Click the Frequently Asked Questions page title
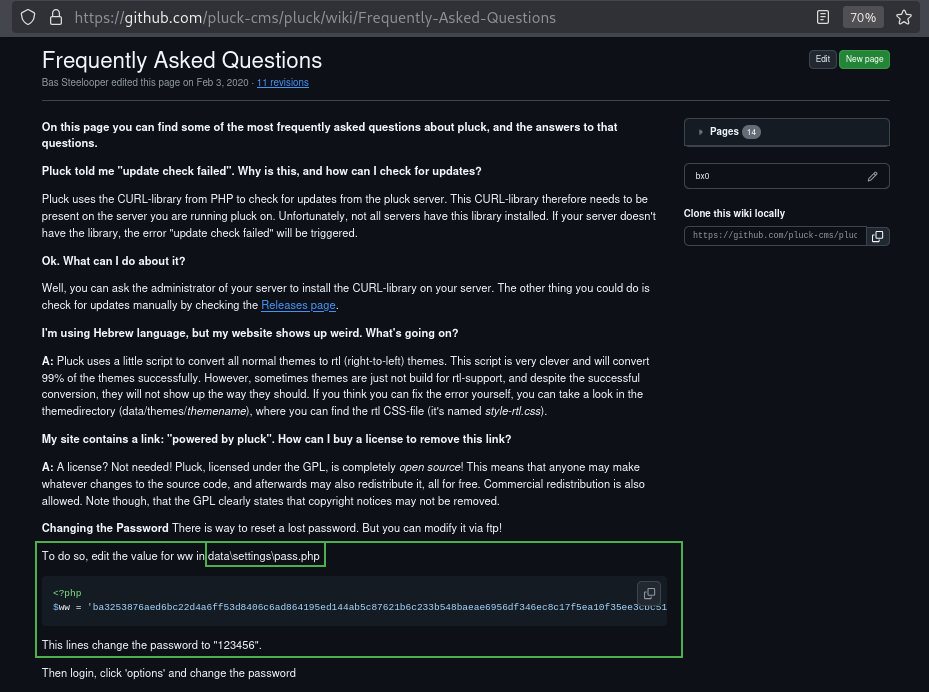Image resolution: width=929 pixels, height=692 pixels. [x=182, y=60]
